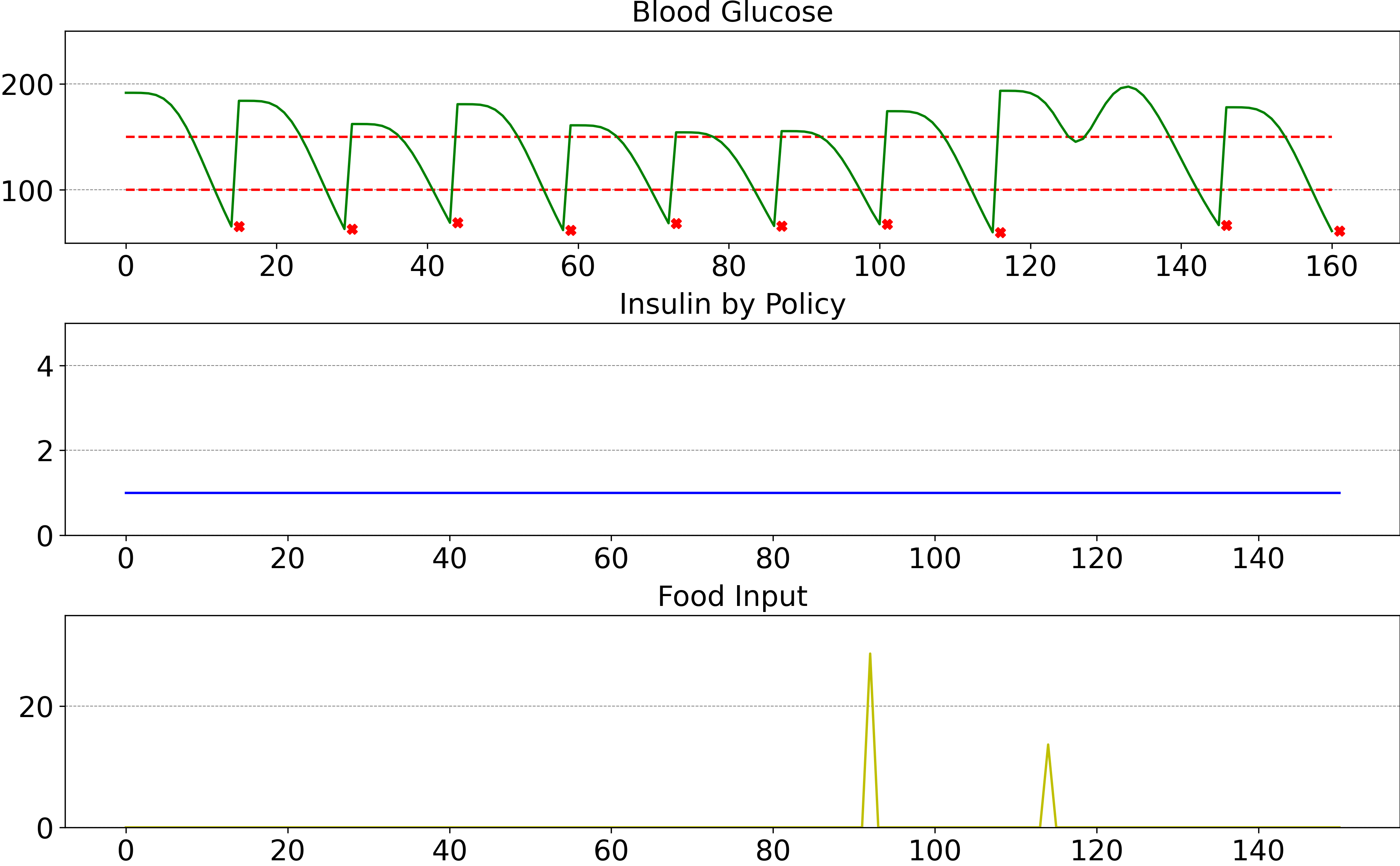Click the red X marker near time 116
The height and width of the screenshot is (866, 1400).
[x=1000, y=232]
